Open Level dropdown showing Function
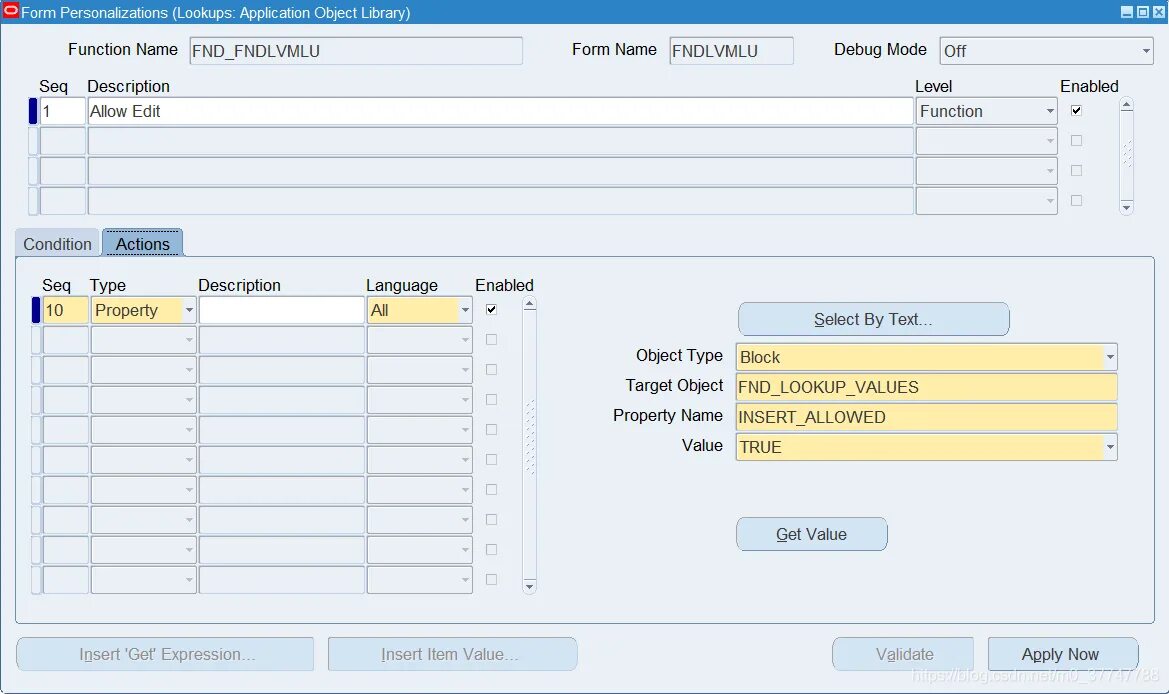The height and width of the screenshot is (694, 1169). [x=1050, y=112]
